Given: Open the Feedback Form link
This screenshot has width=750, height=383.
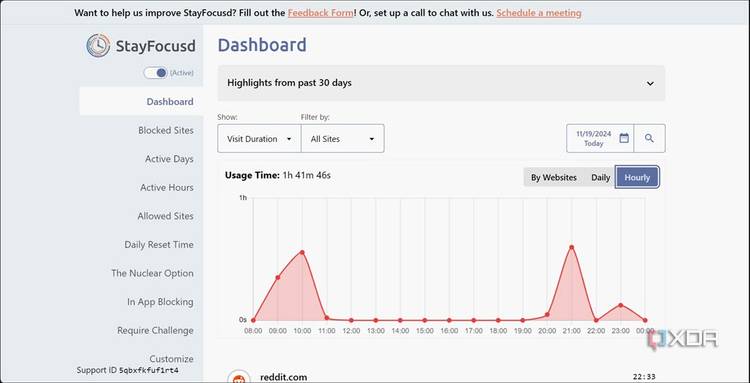Looking at the screenshot, I should pyautogui.click(x=321, y=13).
